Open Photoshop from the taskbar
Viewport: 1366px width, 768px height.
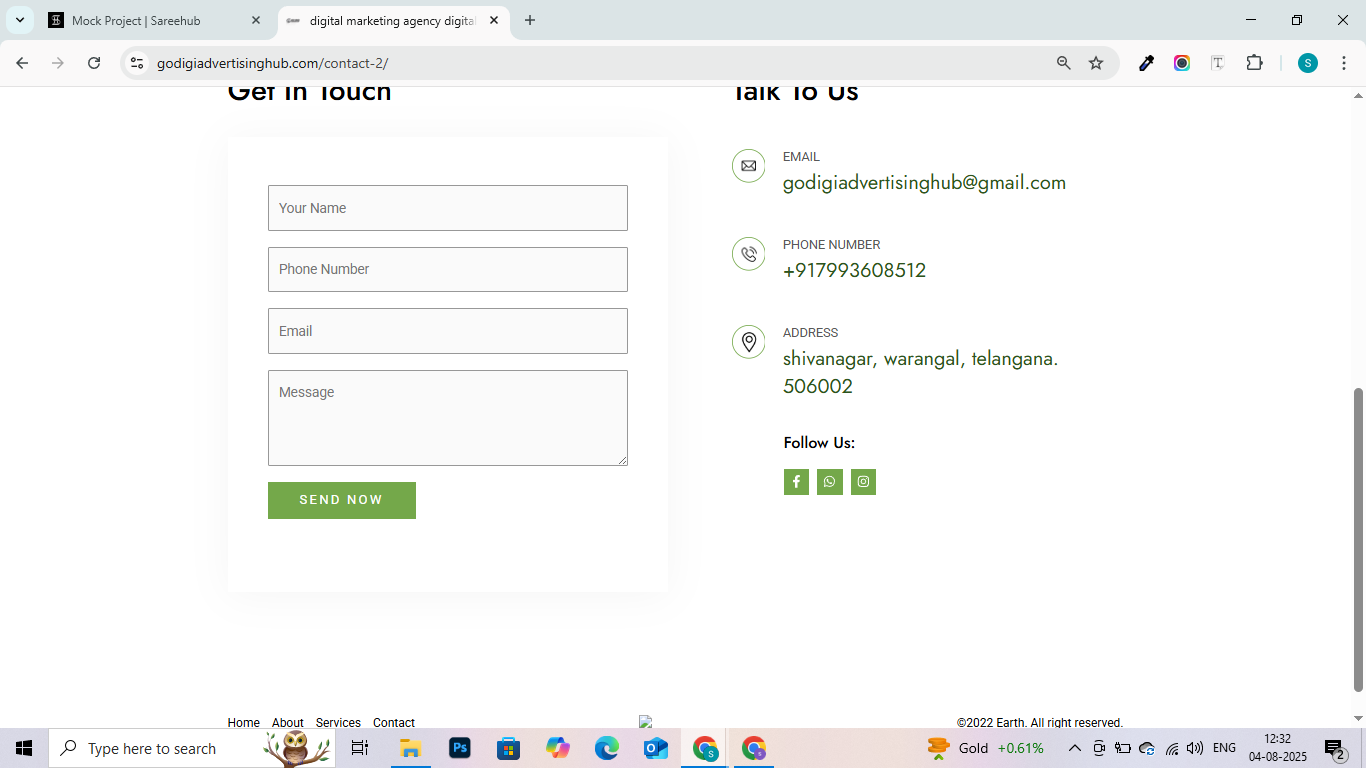tap(460, 748)
